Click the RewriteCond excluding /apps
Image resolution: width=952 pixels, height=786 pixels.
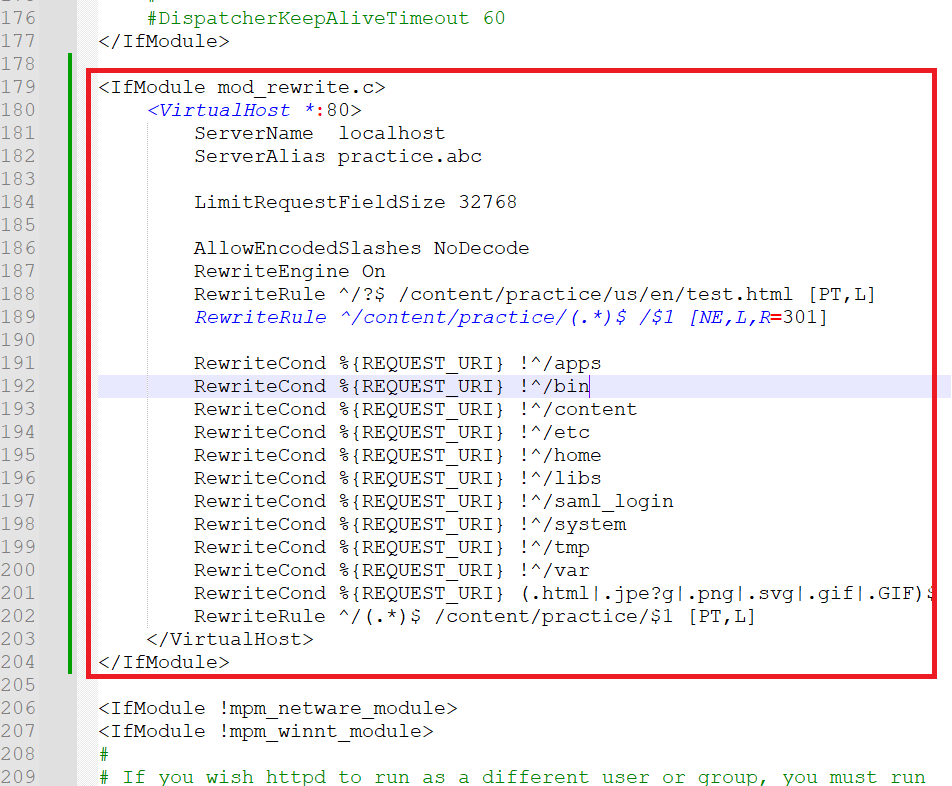400,363
